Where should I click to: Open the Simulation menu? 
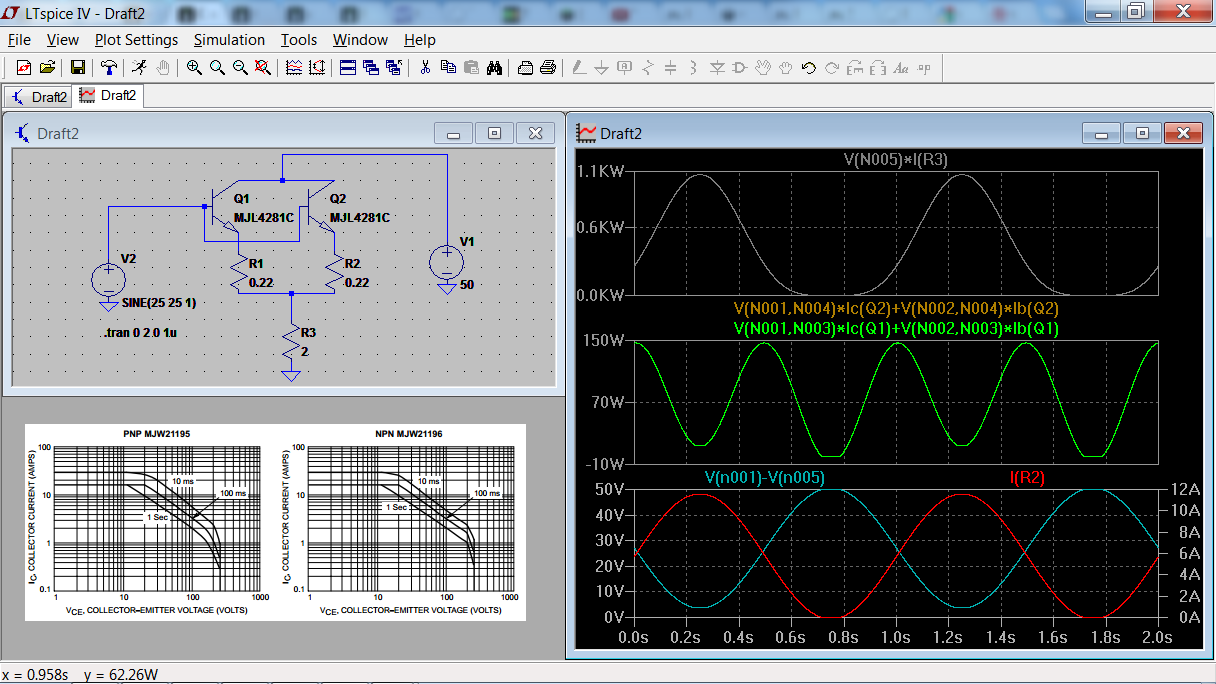click(x=229, y=40)
